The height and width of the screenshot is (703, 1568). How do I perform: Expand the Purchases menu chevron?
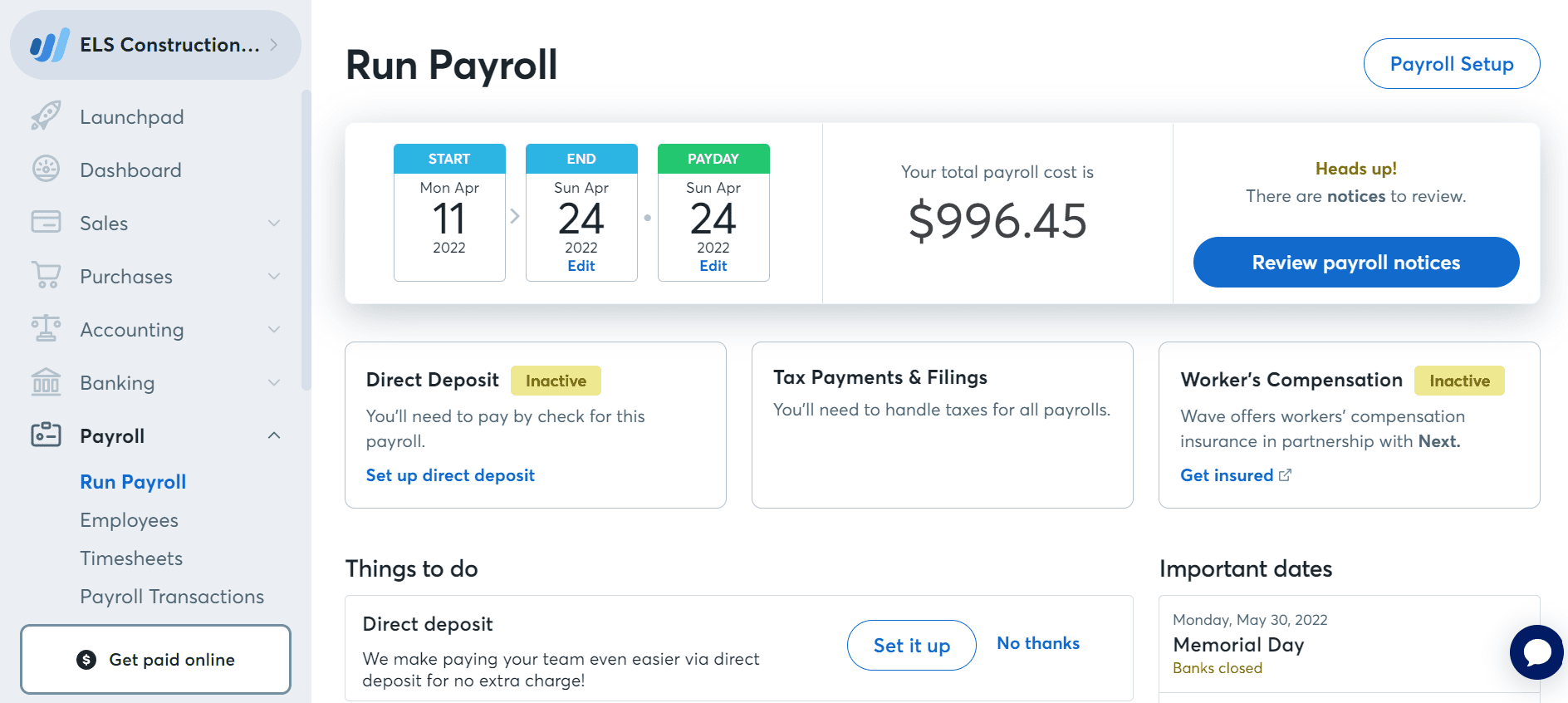click(274, 276)
